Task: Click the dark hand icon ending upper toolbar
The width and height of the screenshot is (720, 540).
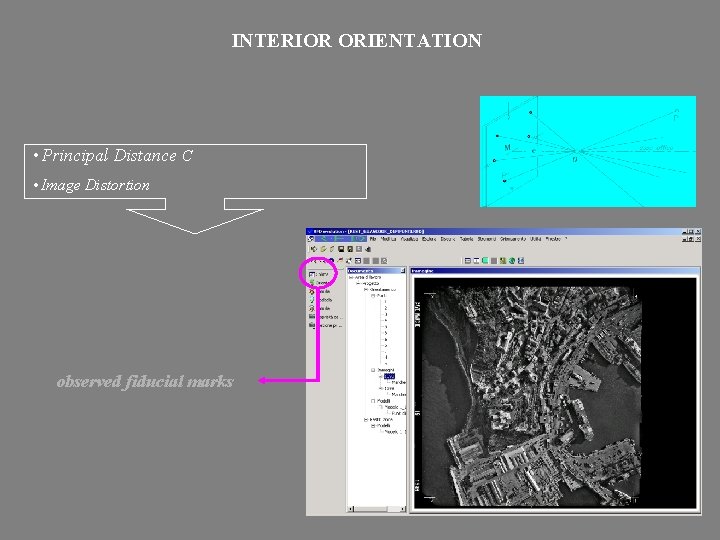Action: tap(368, 249)
